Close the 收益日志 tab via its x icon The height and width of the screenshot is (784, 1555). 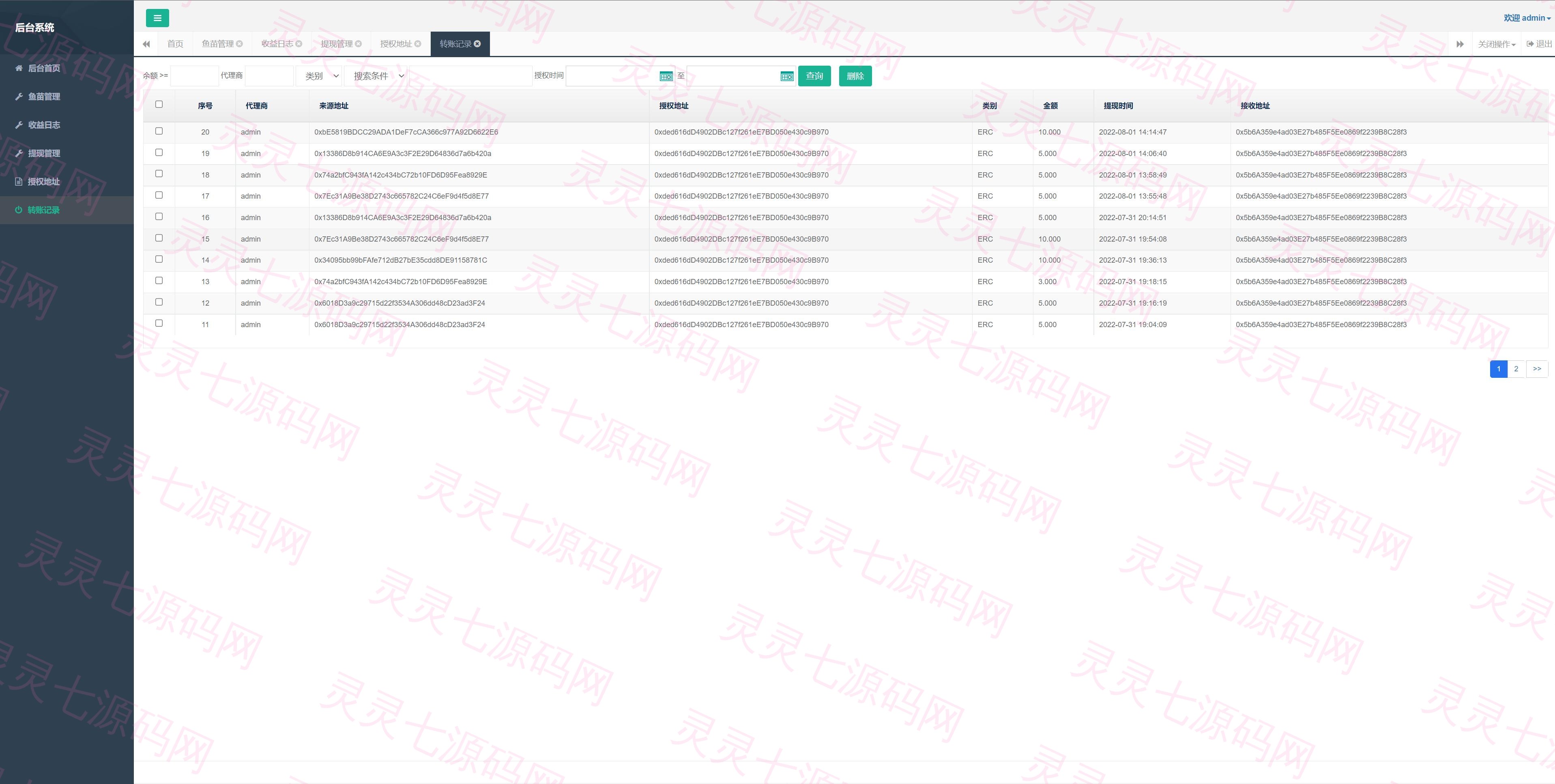tap(299, 43)
